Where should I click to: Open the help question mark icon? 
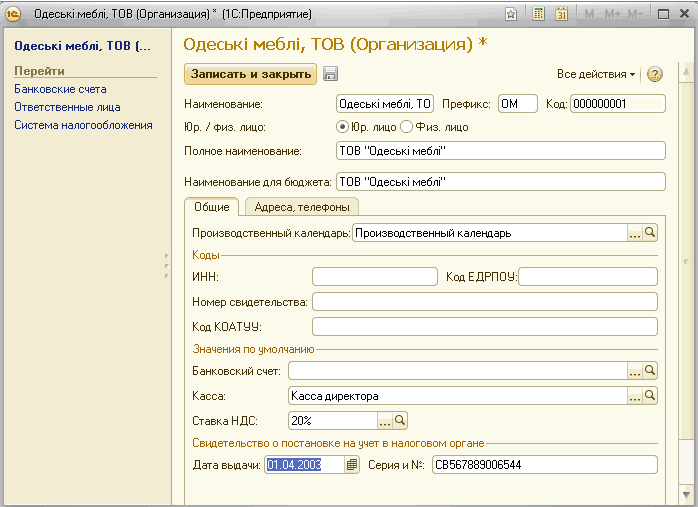(x=654, y=74)
